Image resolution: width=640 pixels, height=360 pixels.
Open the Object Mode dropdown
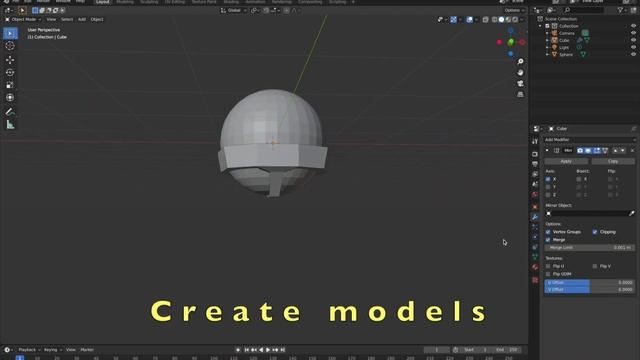[23, 19]
